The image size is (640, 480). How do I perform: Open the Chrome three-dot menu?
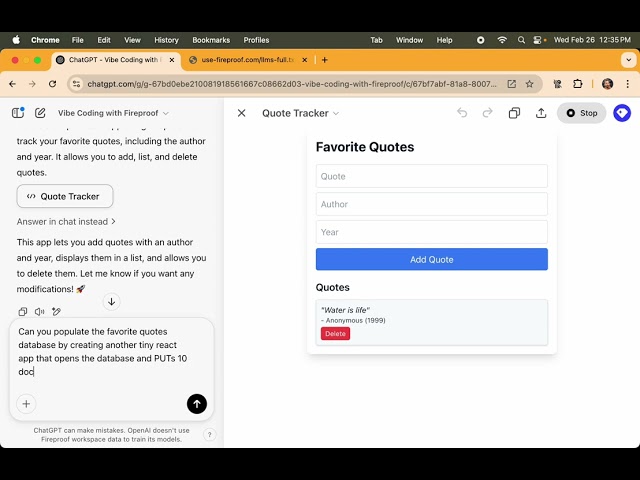627,84
